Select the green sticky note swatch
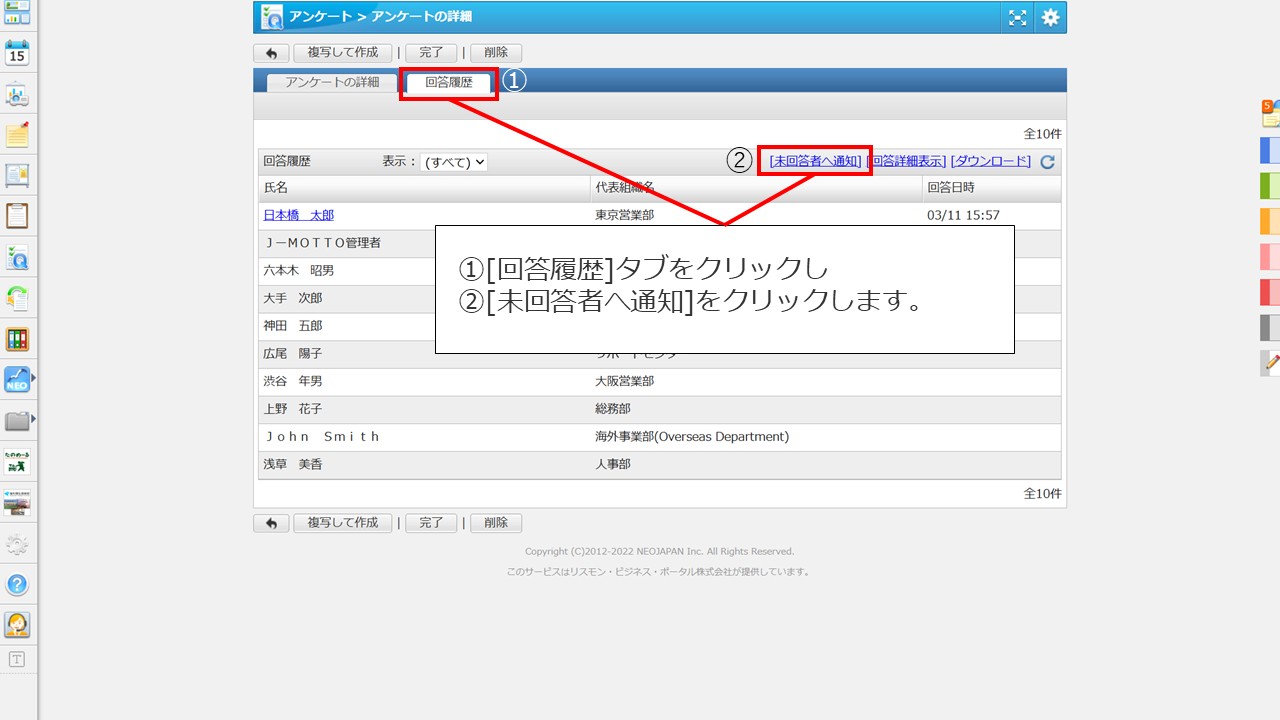This screenshot has width=1280, height=720. [x=1270, y=186]
